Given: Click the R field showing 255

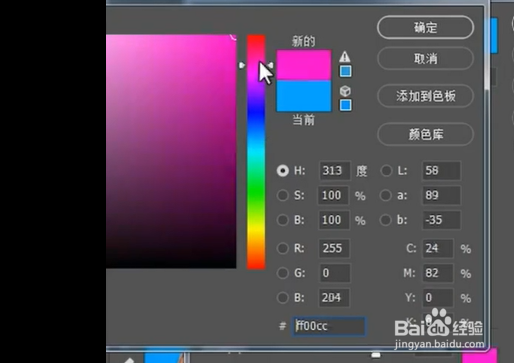Looking at the screenshot, I should [334, 248].
